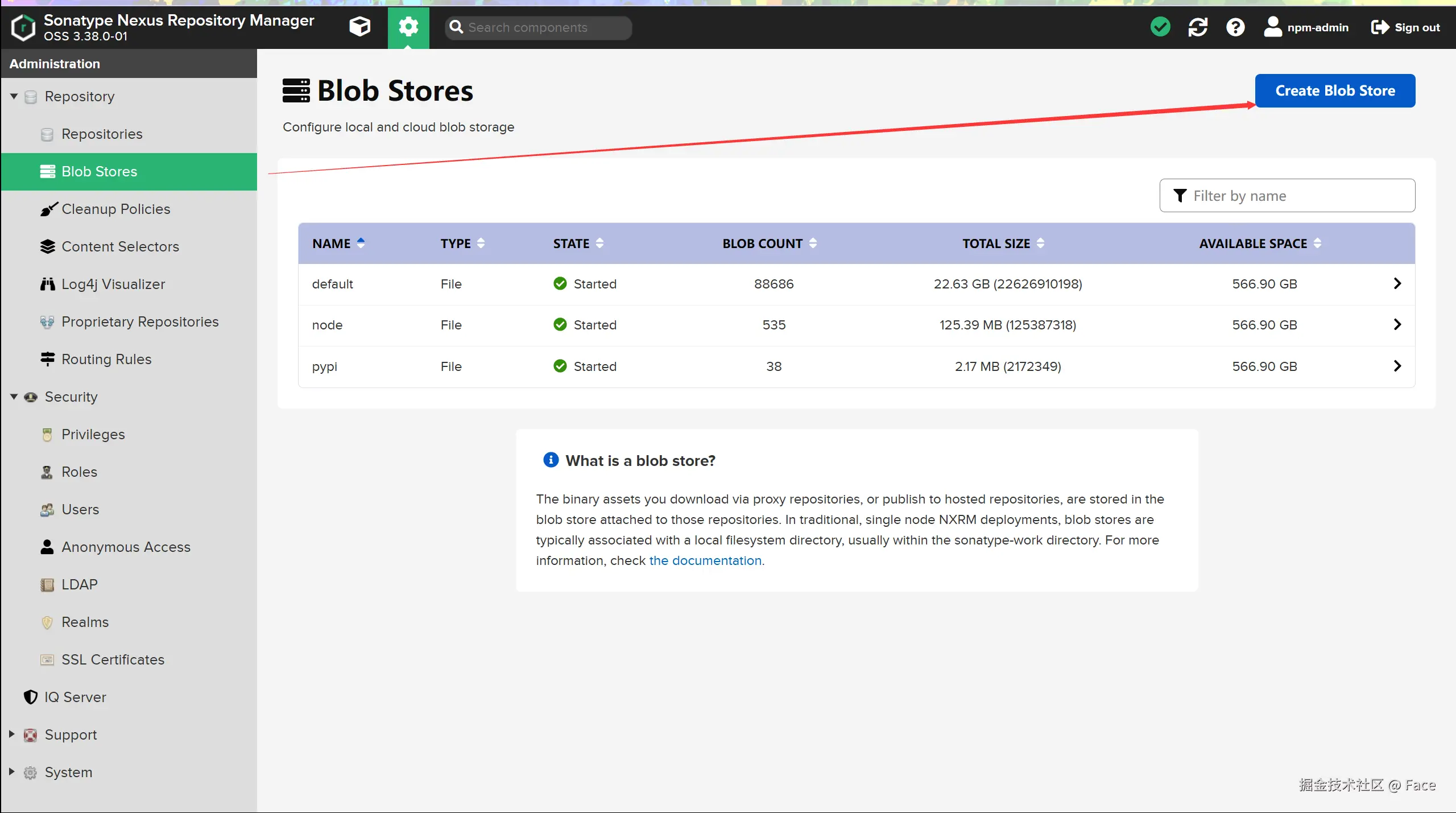Image resolution: width=1456 pixels, height=813 pixels.
Task: Open the Browse cube icon in header
Action: pos(359,27)
